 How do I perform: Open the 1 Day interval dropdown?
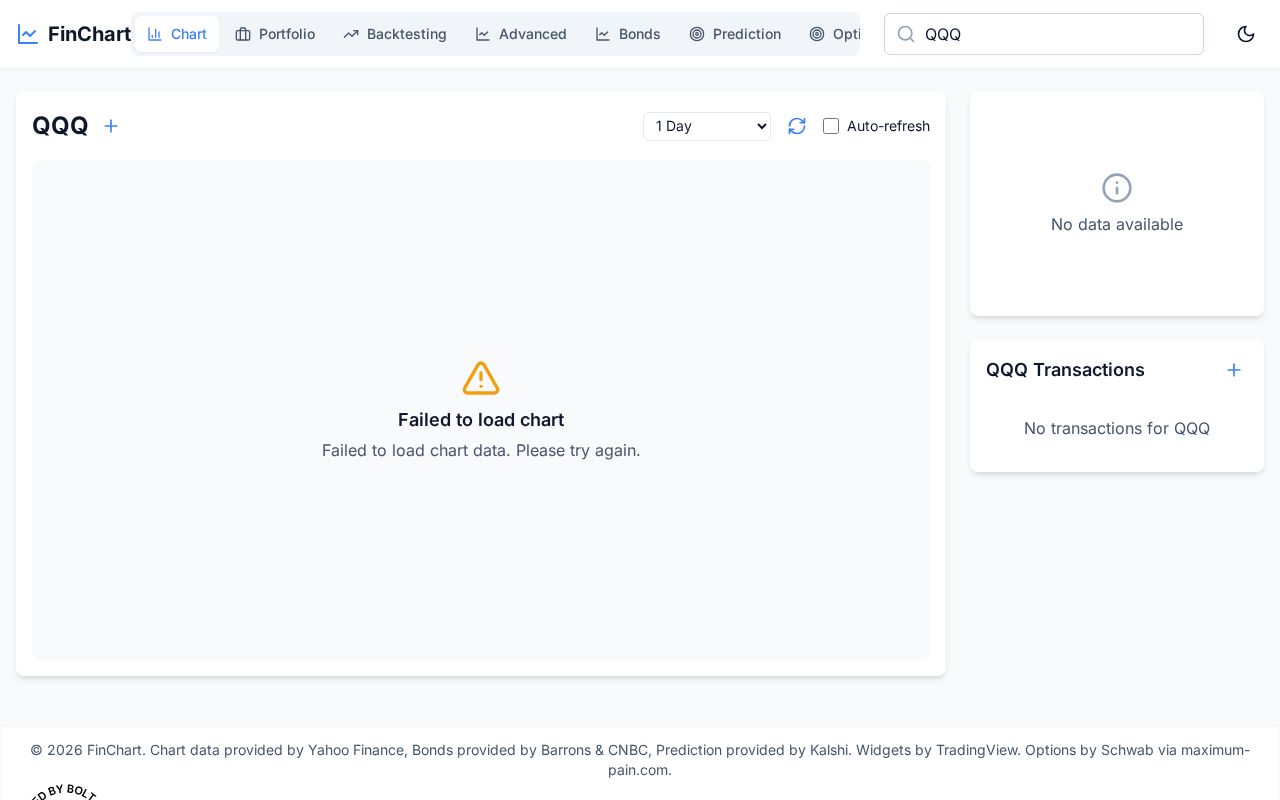point(707,126)
